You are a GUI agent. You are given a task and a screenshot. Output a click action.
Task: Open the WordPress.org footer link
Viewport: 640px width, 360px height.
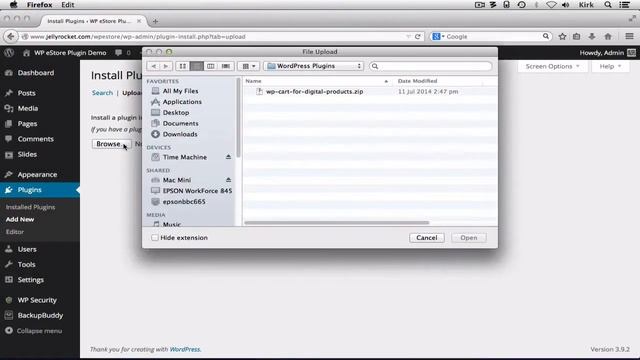(185, 349)
